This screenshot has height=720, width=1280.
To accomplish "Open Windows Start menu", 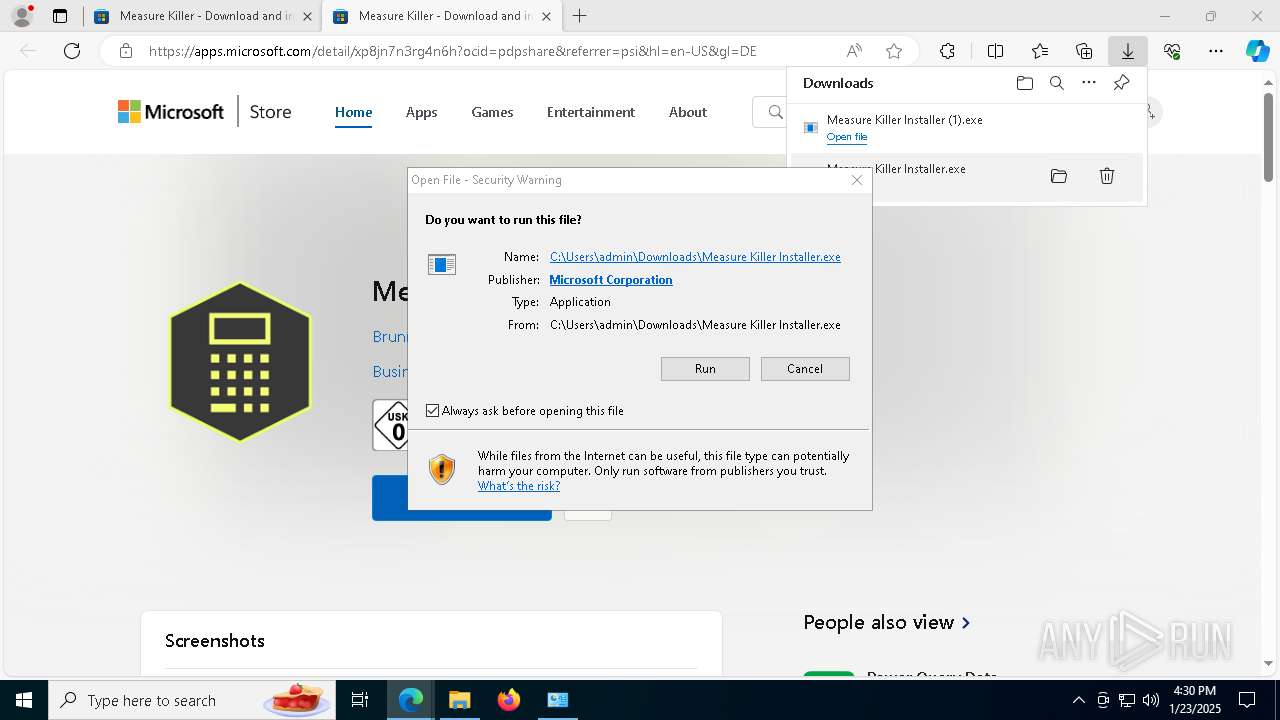I will pos(23,700).
